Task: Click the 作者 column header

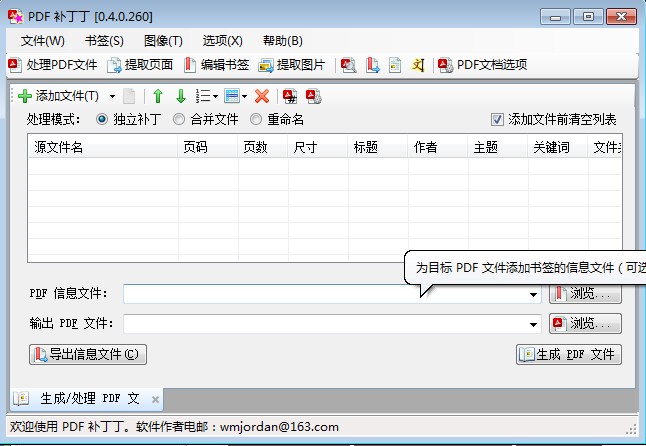Action: [438, 147]
